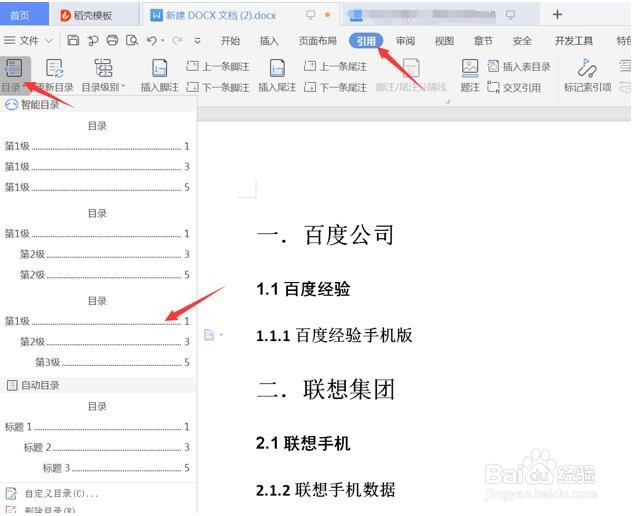Open the undo history dropdown arrow

[163, 40]
